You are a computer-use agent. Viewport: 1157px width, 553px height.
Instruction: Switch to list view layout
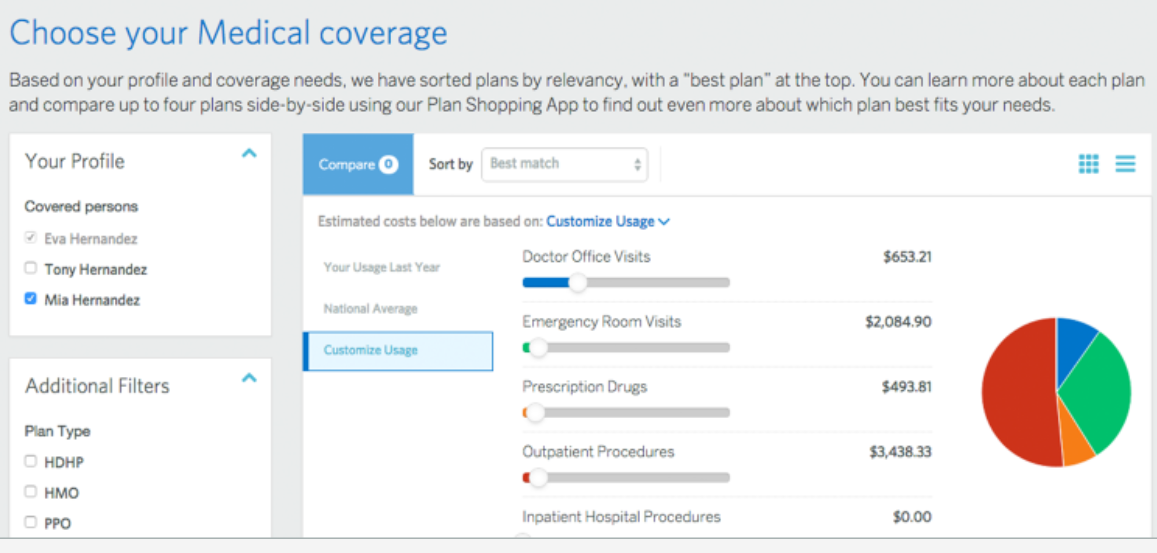1125,164
